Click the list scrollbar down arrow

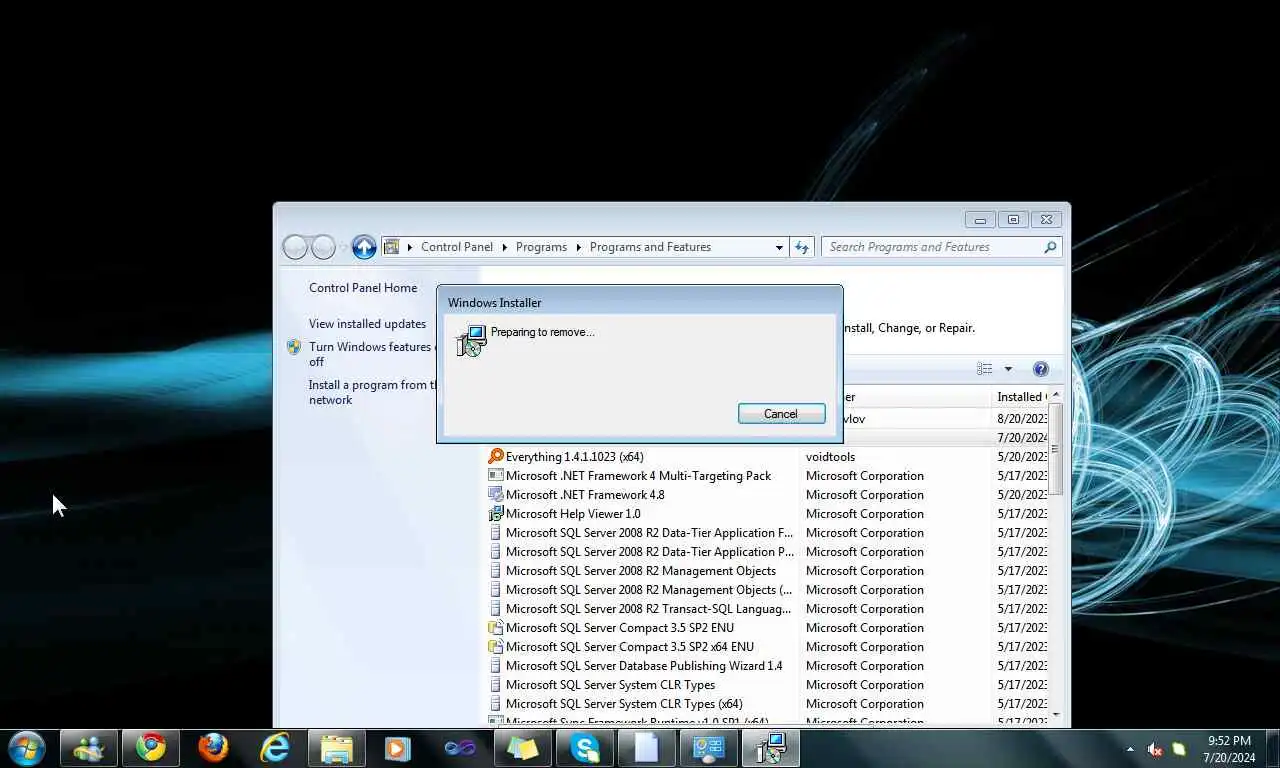1056,714
